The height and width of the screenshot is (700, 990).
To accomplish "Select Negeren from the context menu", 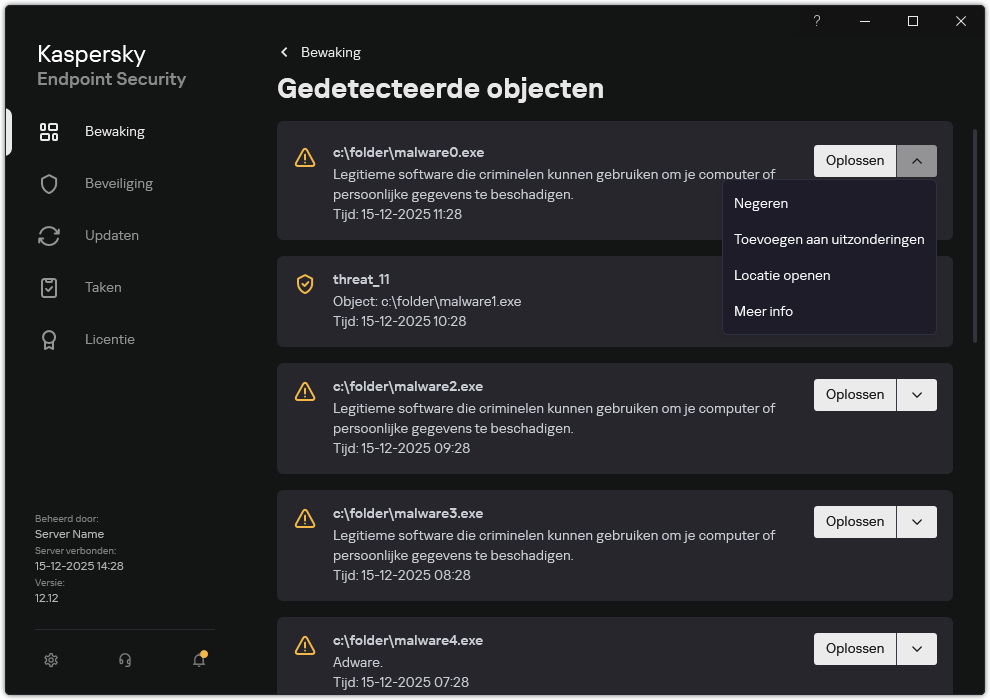I will (x=761, y=203).
